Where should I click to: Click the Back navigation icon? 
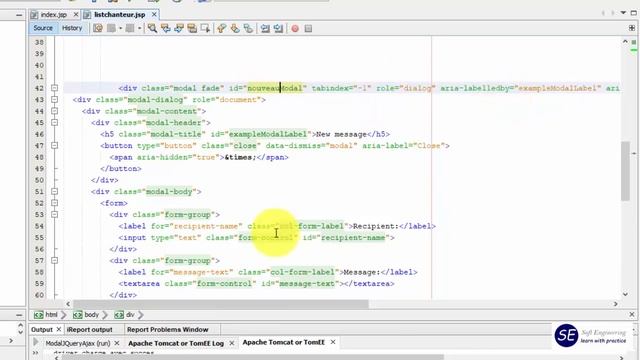pos(111,28)
